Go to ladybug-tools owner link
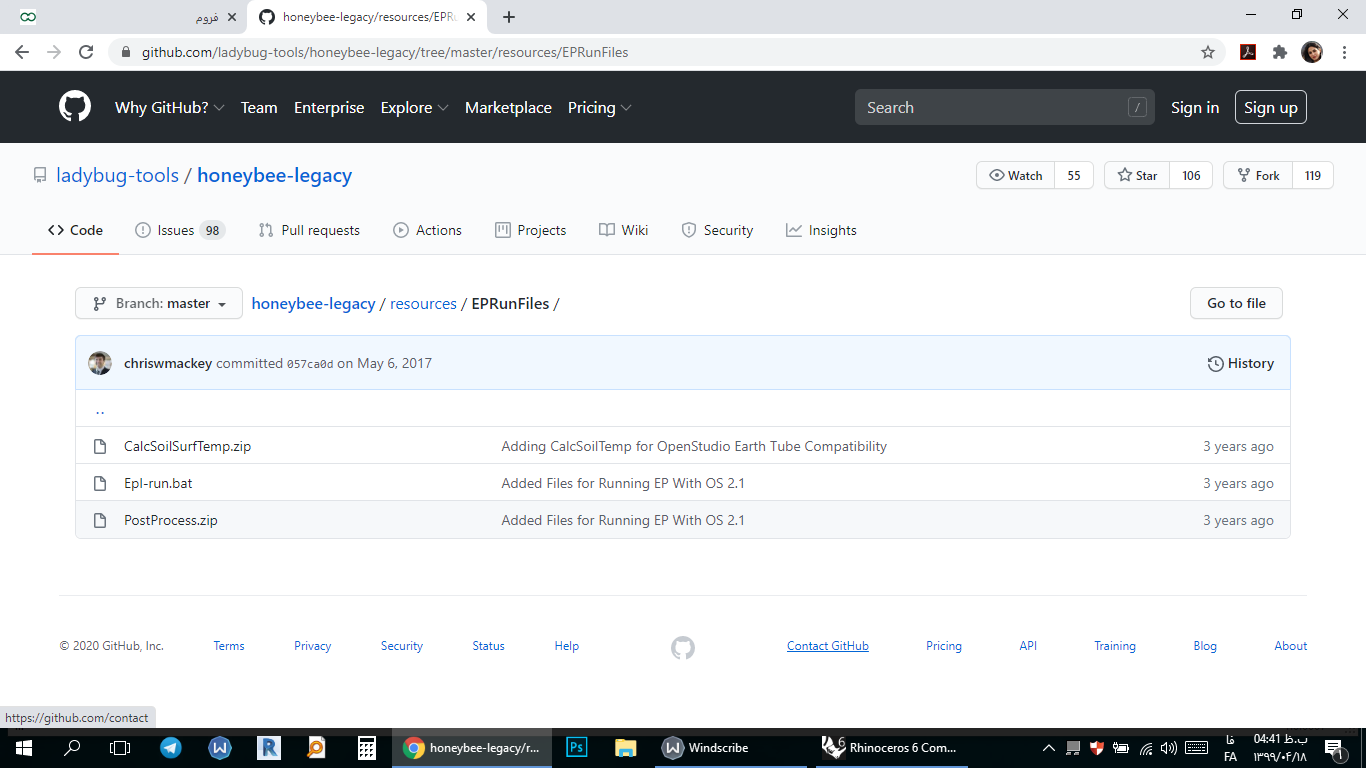The height and width of the screenshot is (768, 1366). click(117, 175)
